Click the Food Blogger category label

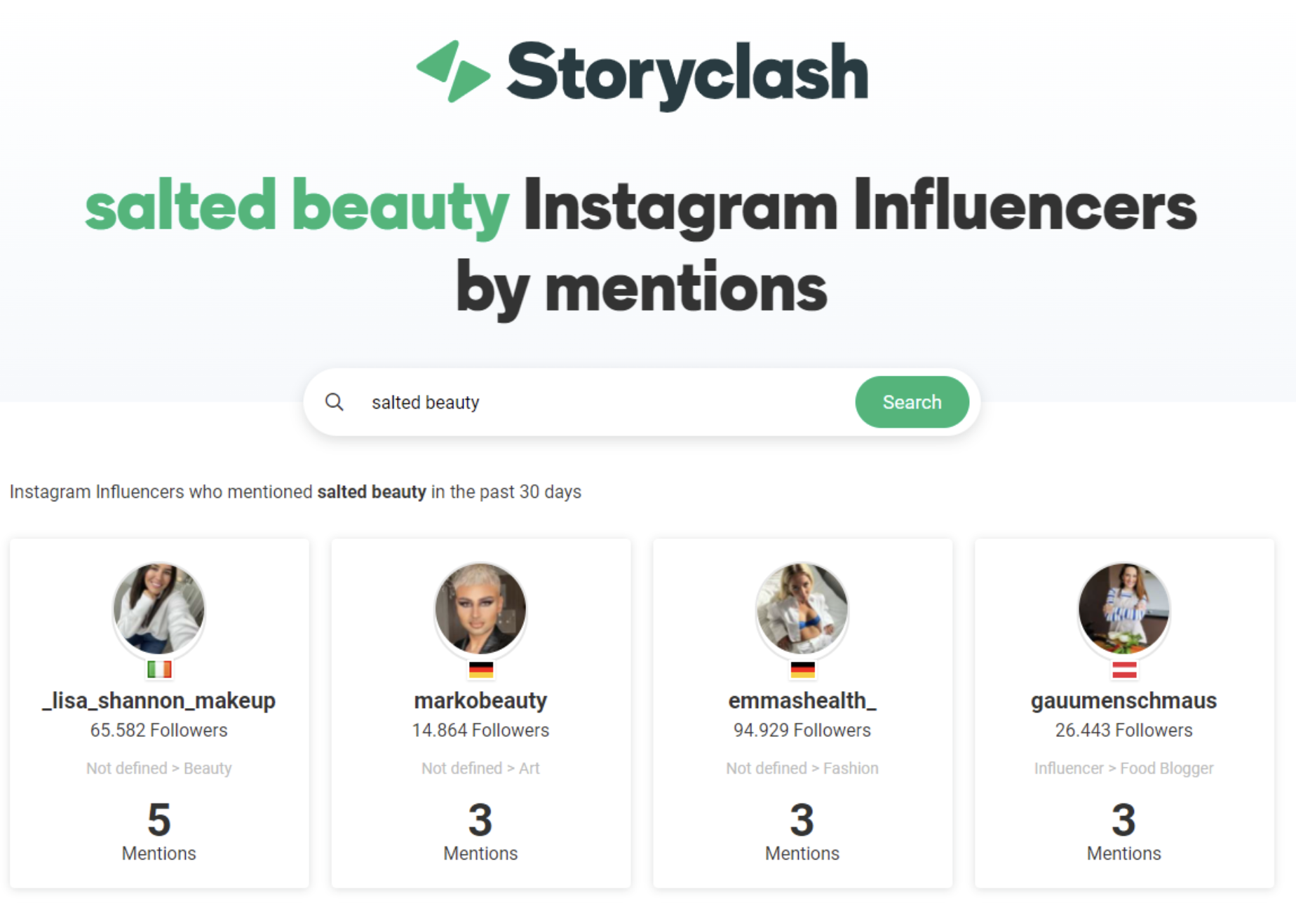click(1167, 768)
